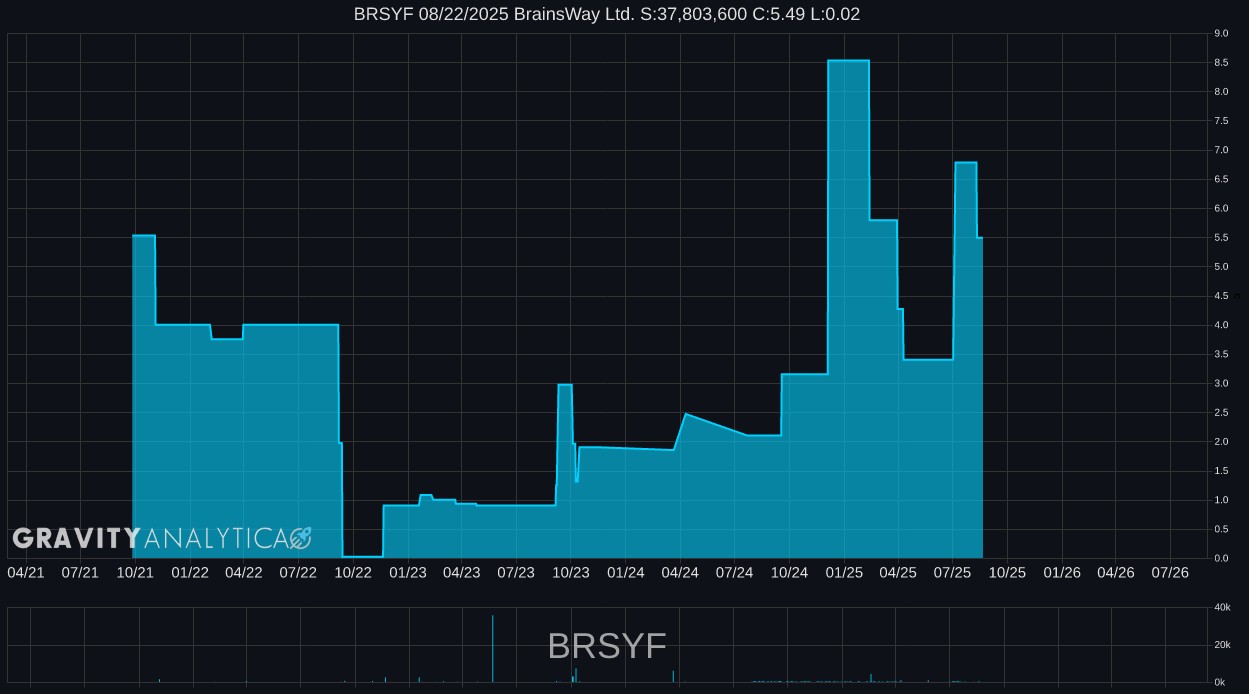The image size is (1249, 694).
Task: Click the 07/24 date axis label
Action: (735, 572)
